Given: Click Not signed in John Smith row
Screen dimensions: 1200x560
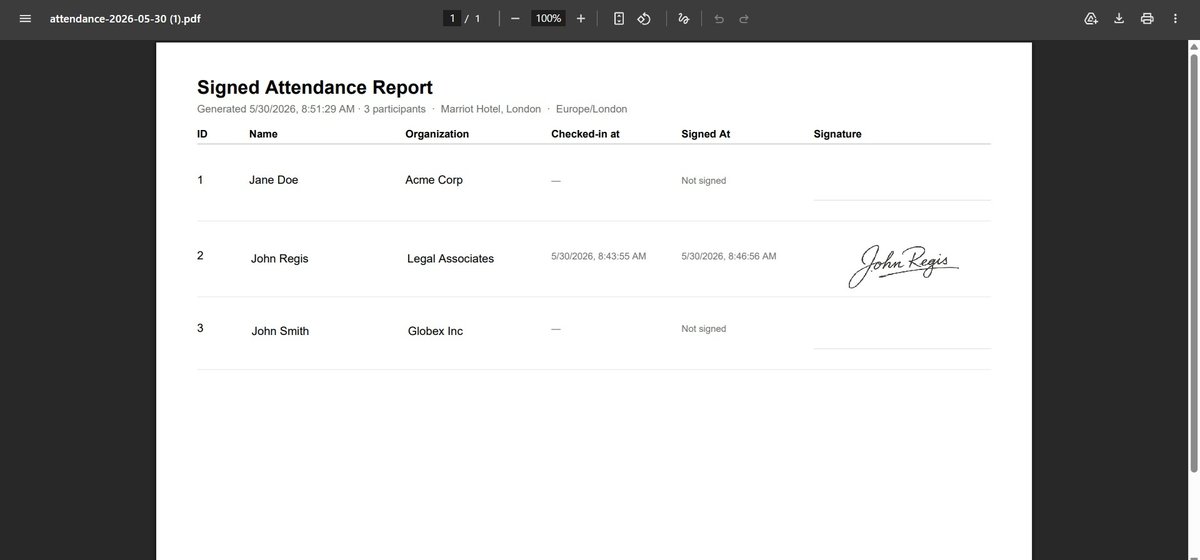Looking at the screenshot, I should pos(704,329).
